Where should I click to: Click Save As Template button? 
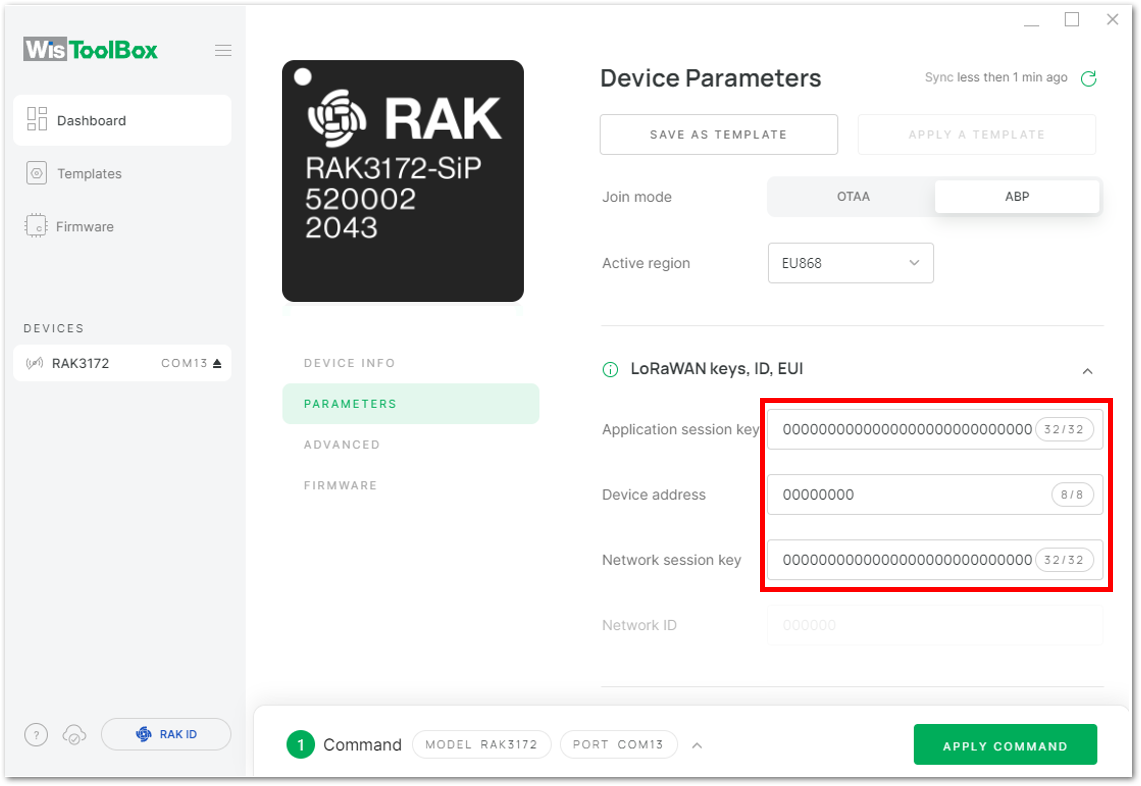pyautogui.click(x=719, y=135)
